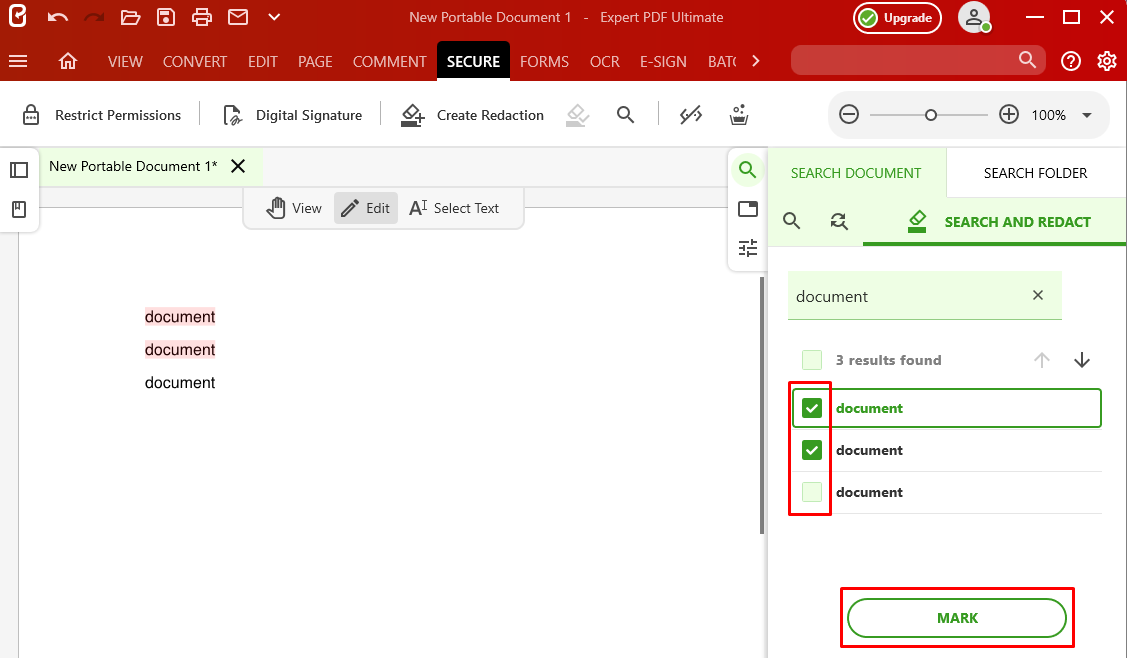Uncheck the first document result checkbox
The height and width of the screenshot is (658, 1127).
[812, 408]
